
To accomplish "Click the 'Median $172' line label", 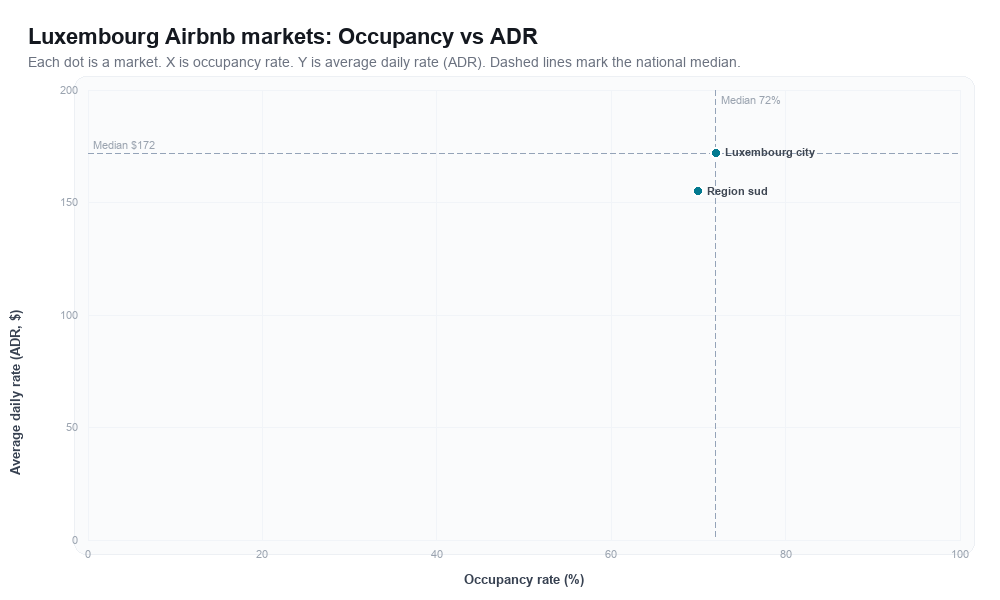I will (x=124, y=145).
